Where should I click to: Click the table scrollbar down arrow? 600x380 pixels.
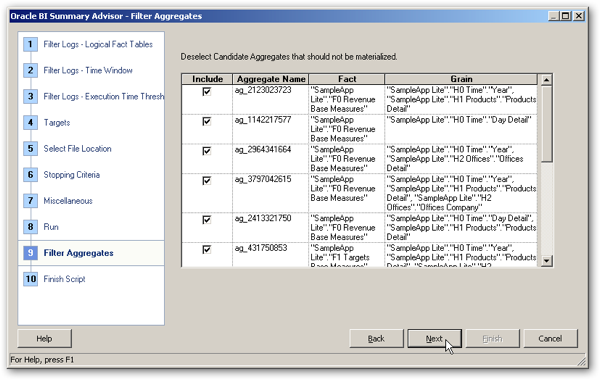(546, 261)
